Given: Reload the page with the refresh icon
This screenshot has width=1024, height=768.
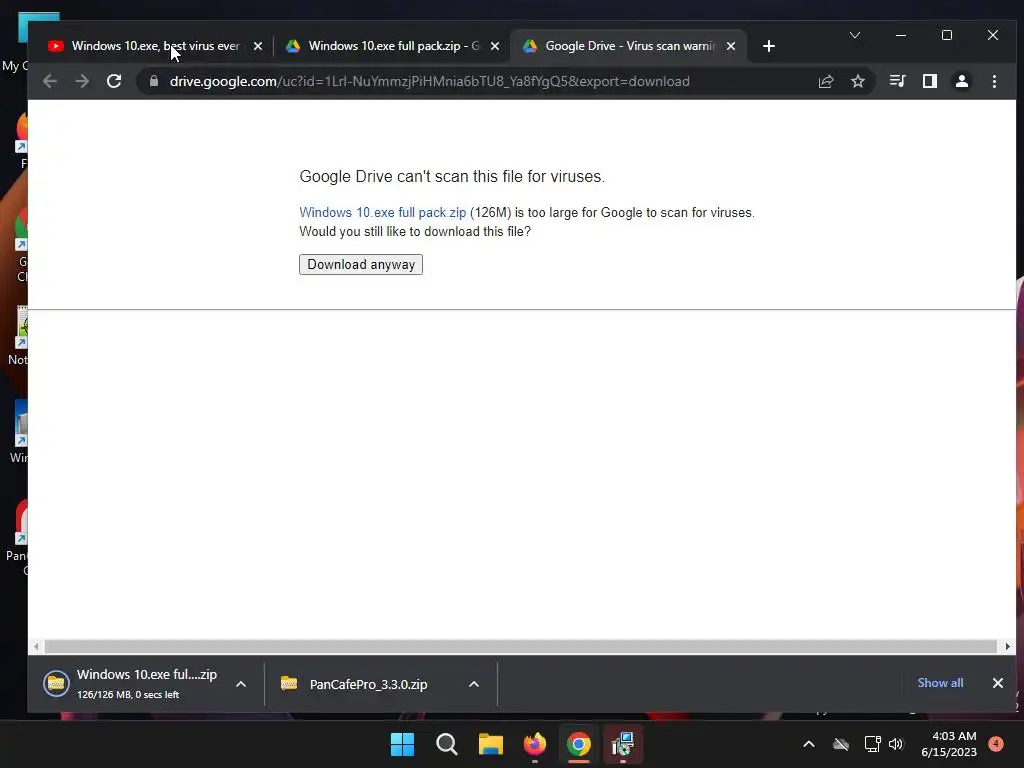Looking at the screenshot, I should (x=114, y=81).
